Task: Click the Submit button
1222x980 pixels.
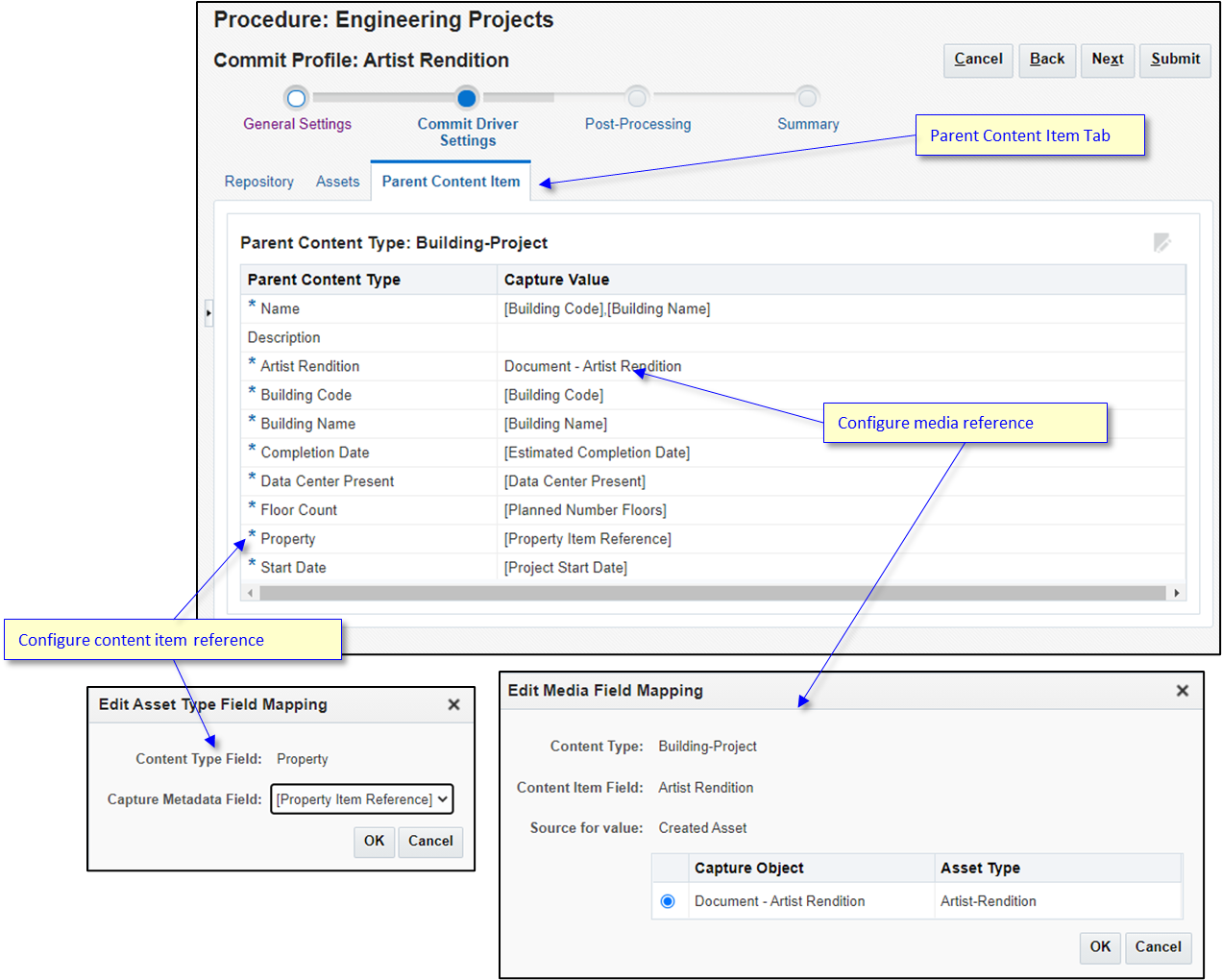Action: tap(1175, 60)
